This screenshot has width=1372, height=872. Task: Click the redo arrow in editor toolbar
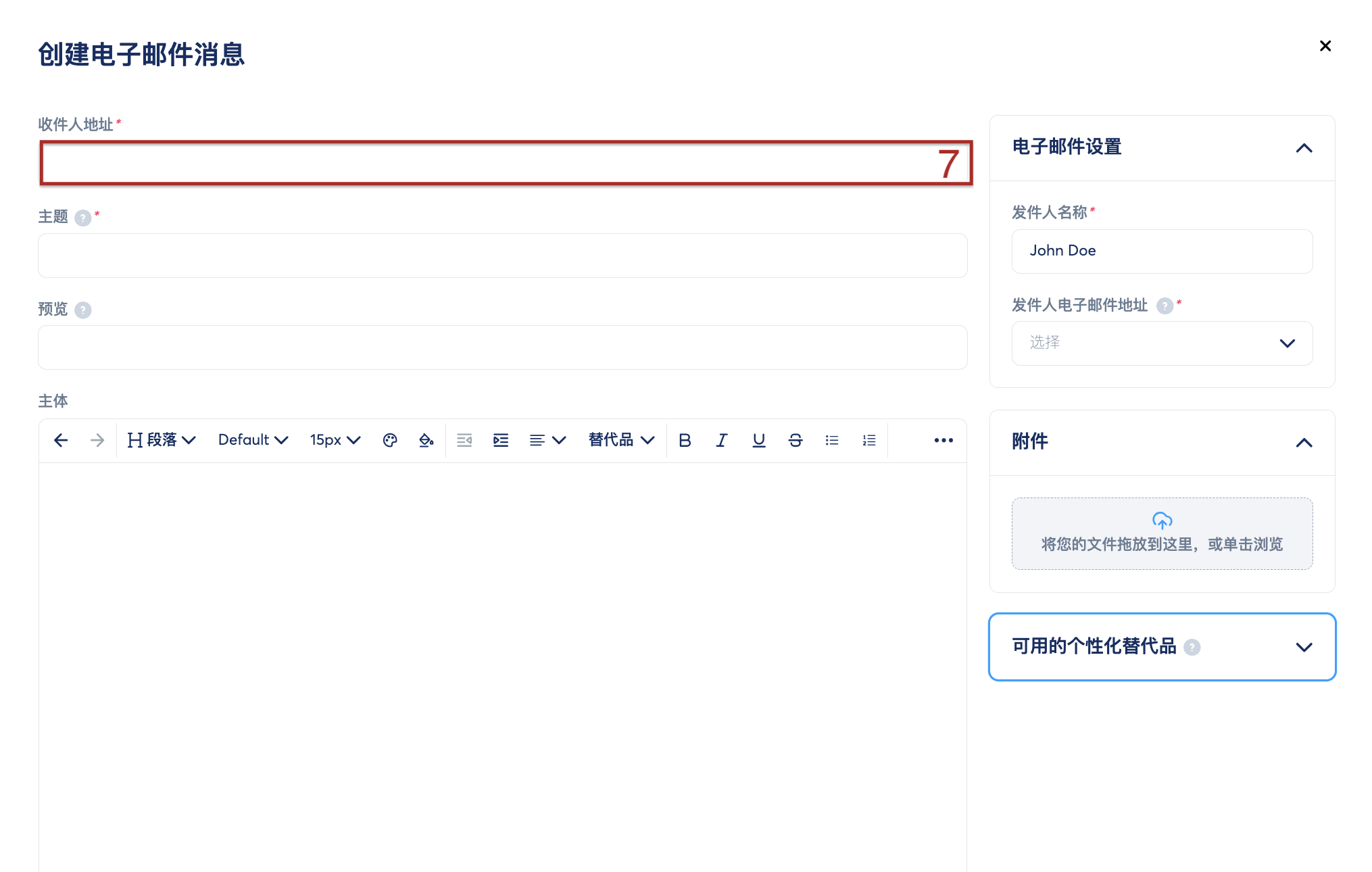(97, 440)
